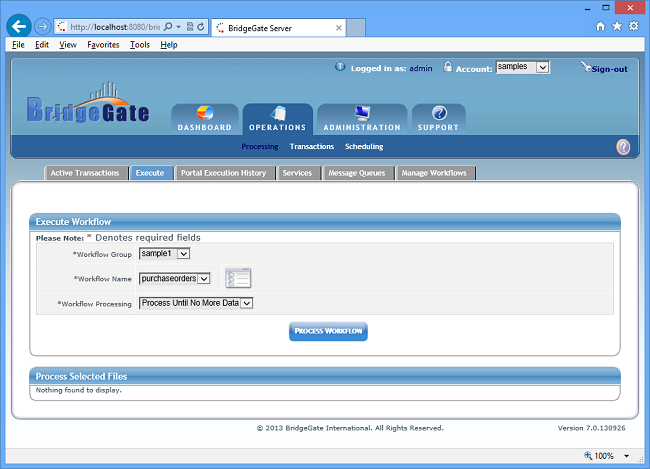Click the address bar URL field
Viewport: 650px width, 469px height.
coord(115,27)
